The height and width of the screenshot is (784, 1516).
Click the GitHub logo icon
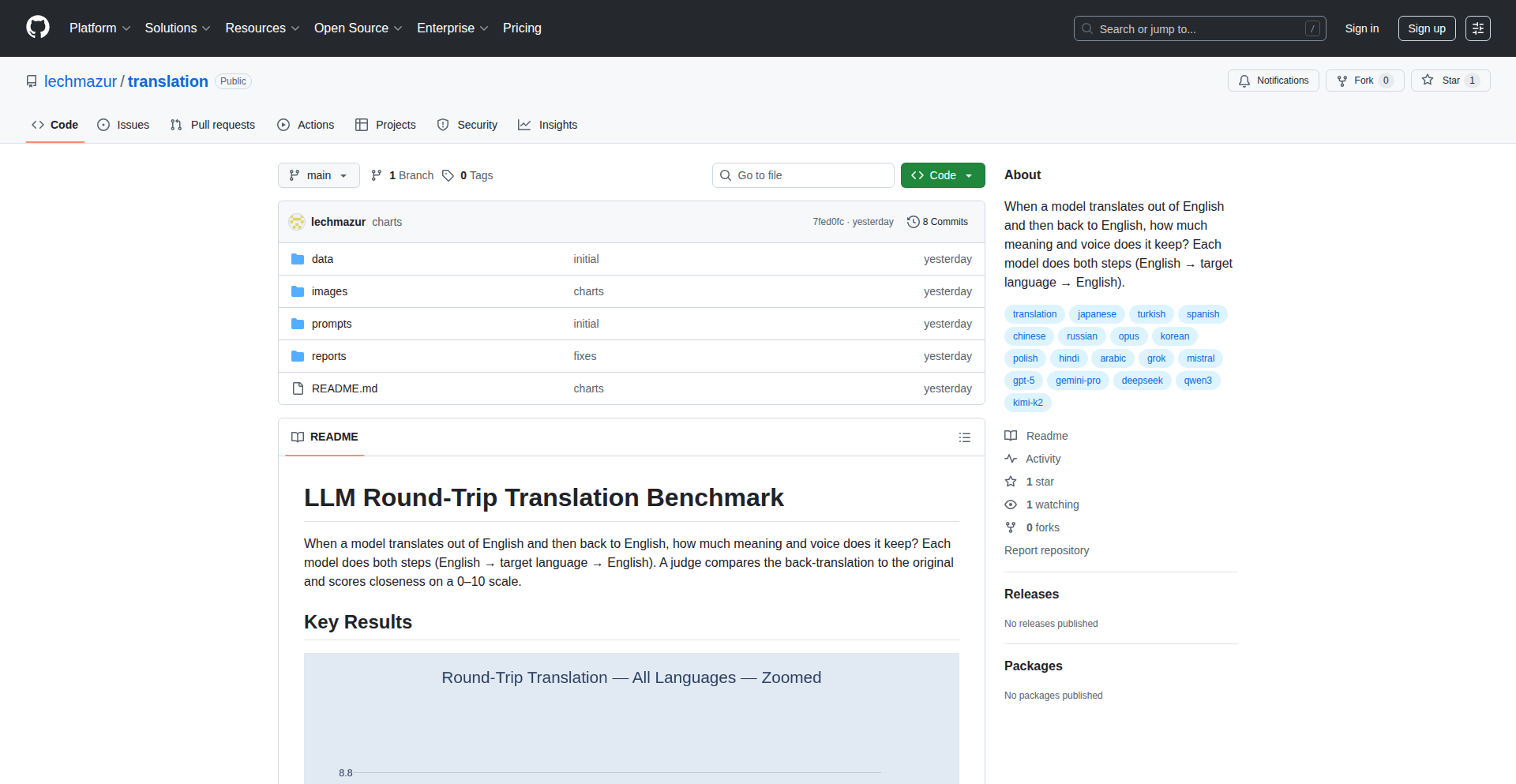pos(38,28)
